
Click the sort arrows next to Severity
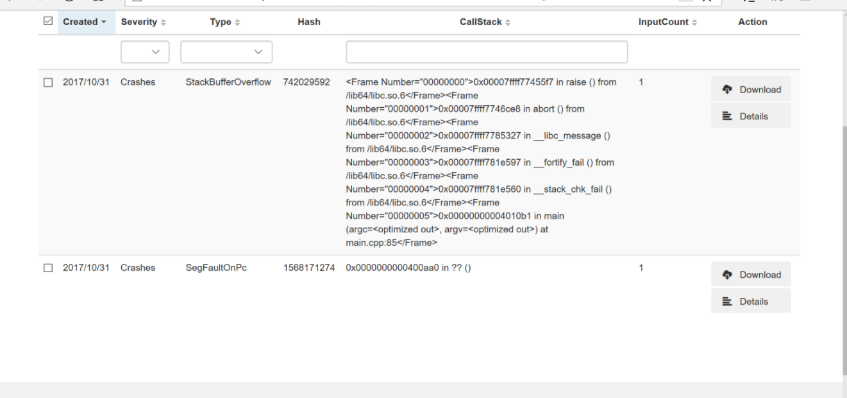(x=164, y=22)
